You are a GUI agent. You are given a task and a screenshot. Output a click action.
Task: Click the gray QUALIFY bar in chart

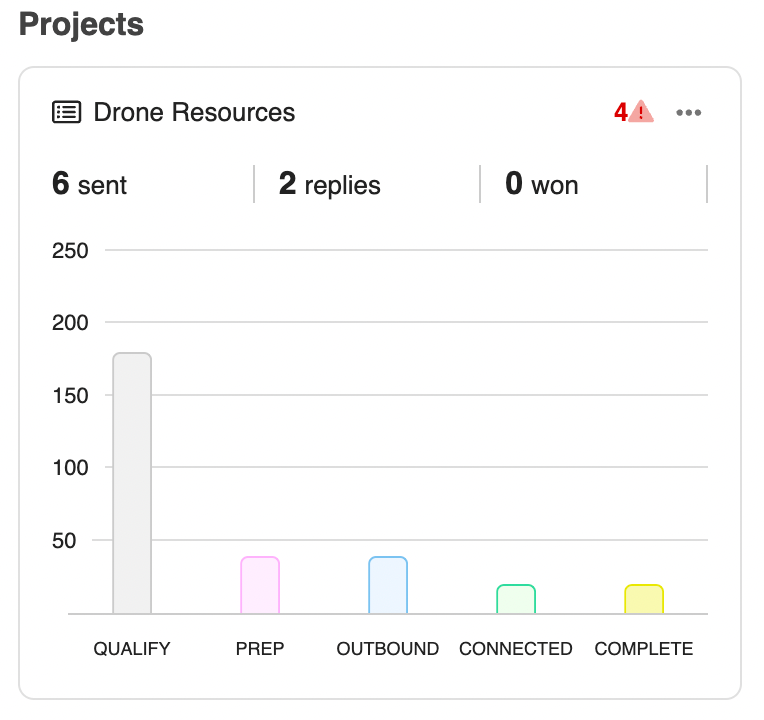pyautogui.click(x=132, y=483)
